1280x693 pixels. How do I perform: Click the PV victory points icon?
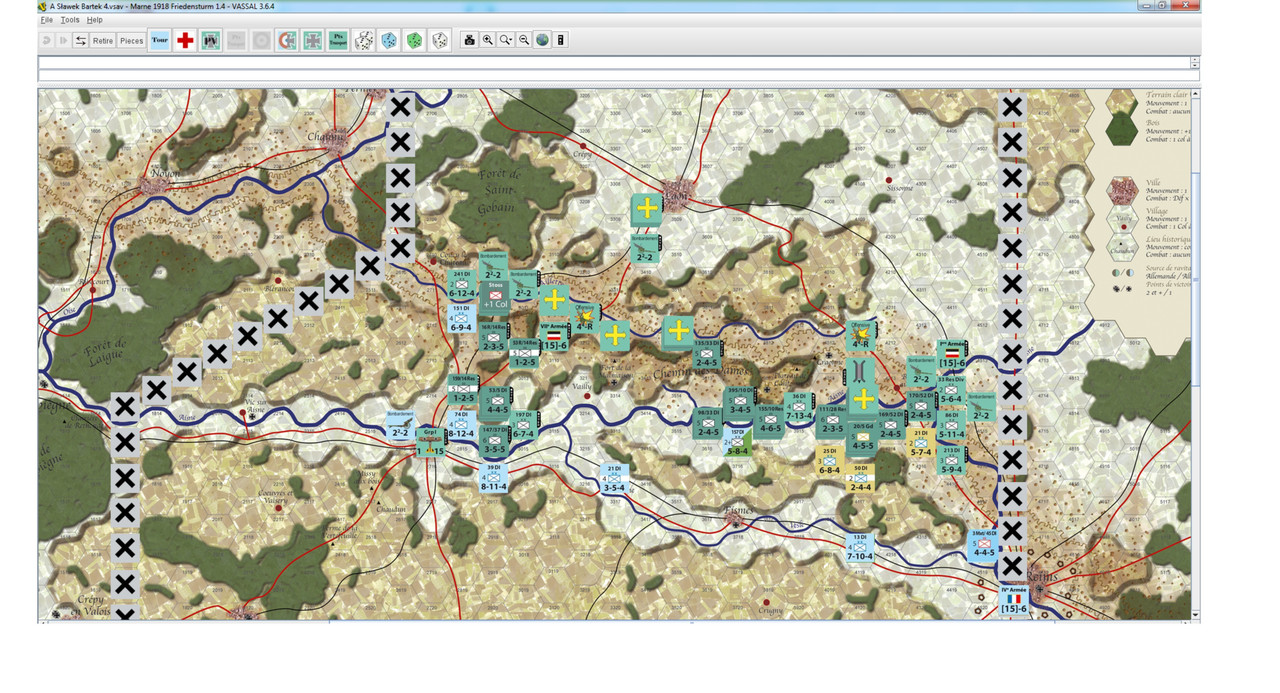point(211,40)
